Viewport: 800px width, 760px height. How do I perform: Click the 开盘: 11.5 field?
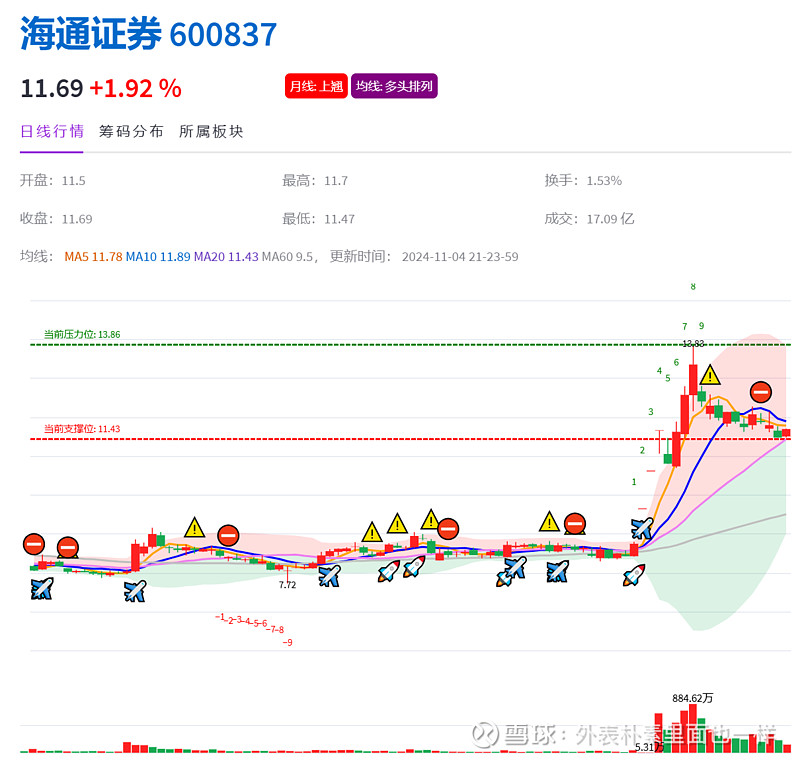(x=53, y=181)
